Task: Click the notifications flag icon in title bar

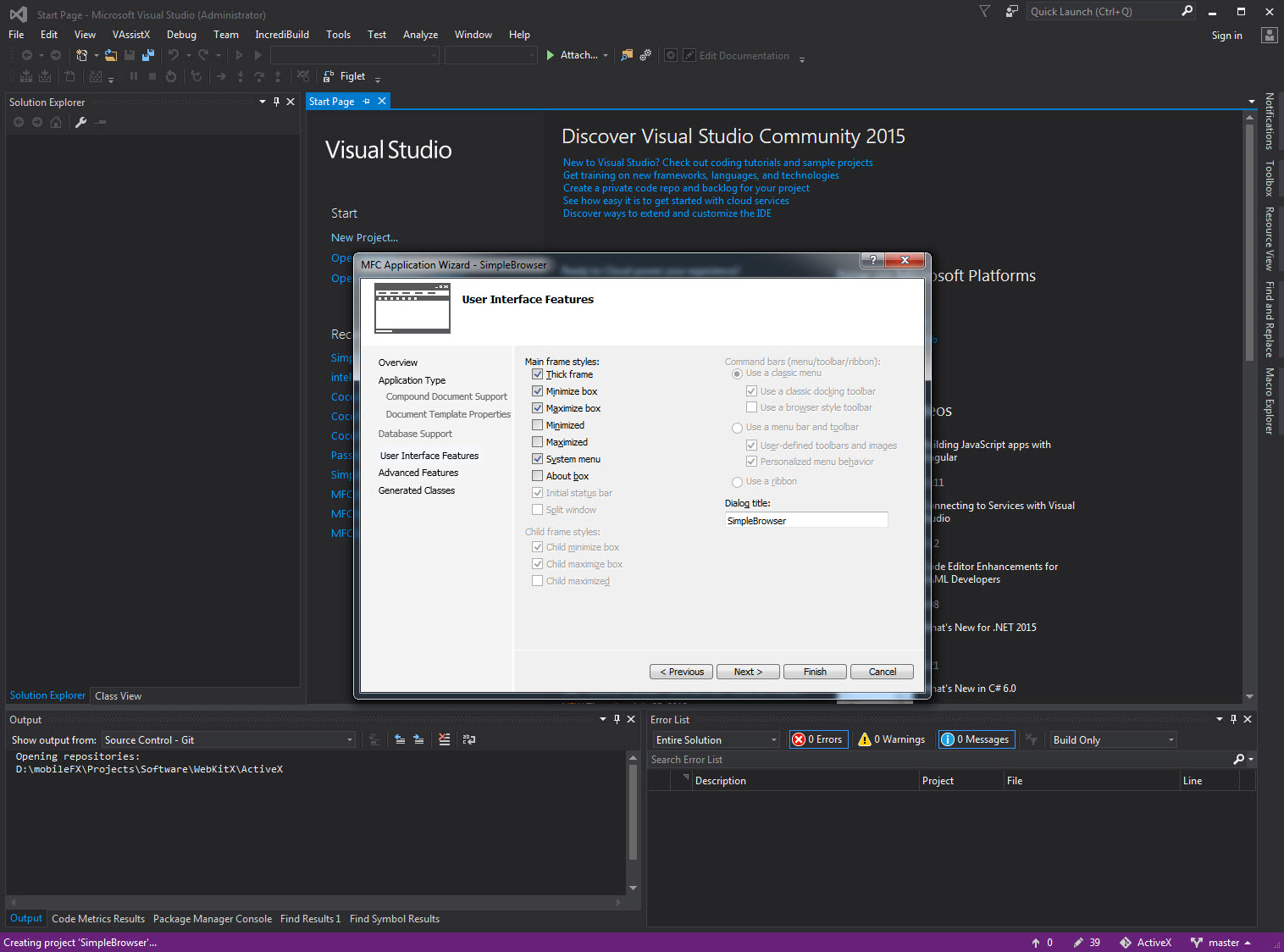Action: click(x=984, y=11)
